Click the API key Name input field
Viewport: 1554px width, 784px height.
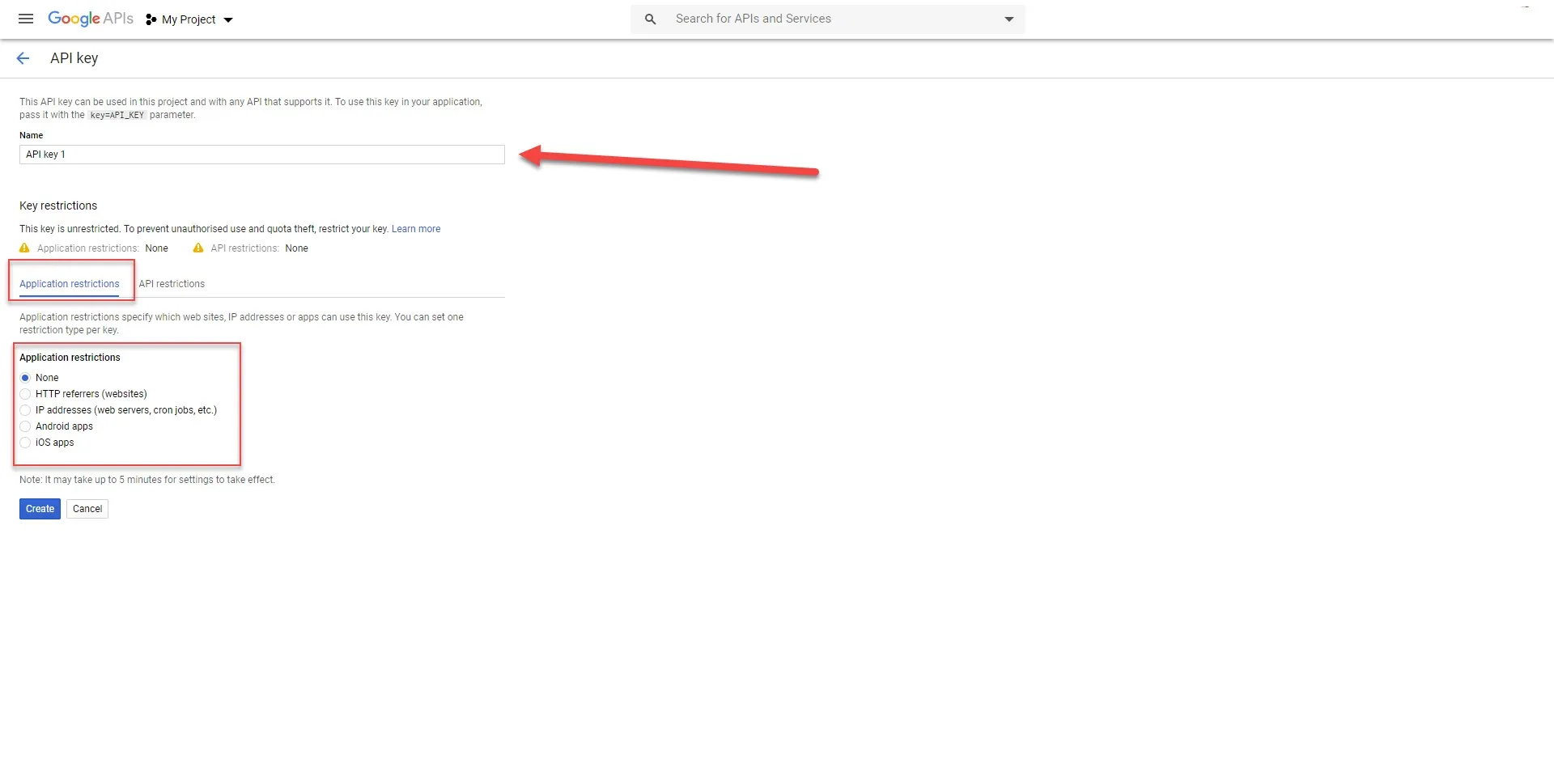[261, 155]
